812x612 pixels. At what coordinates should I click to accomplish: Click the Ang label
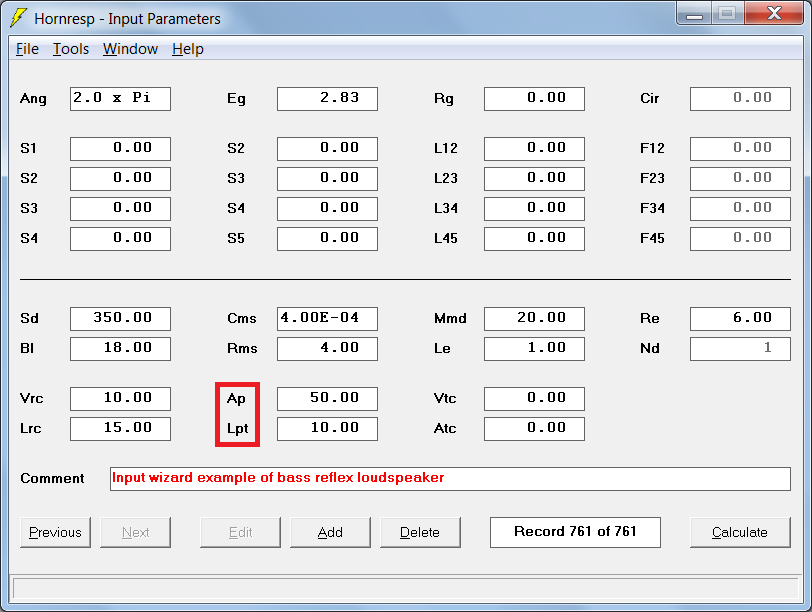tap(33, 99)
